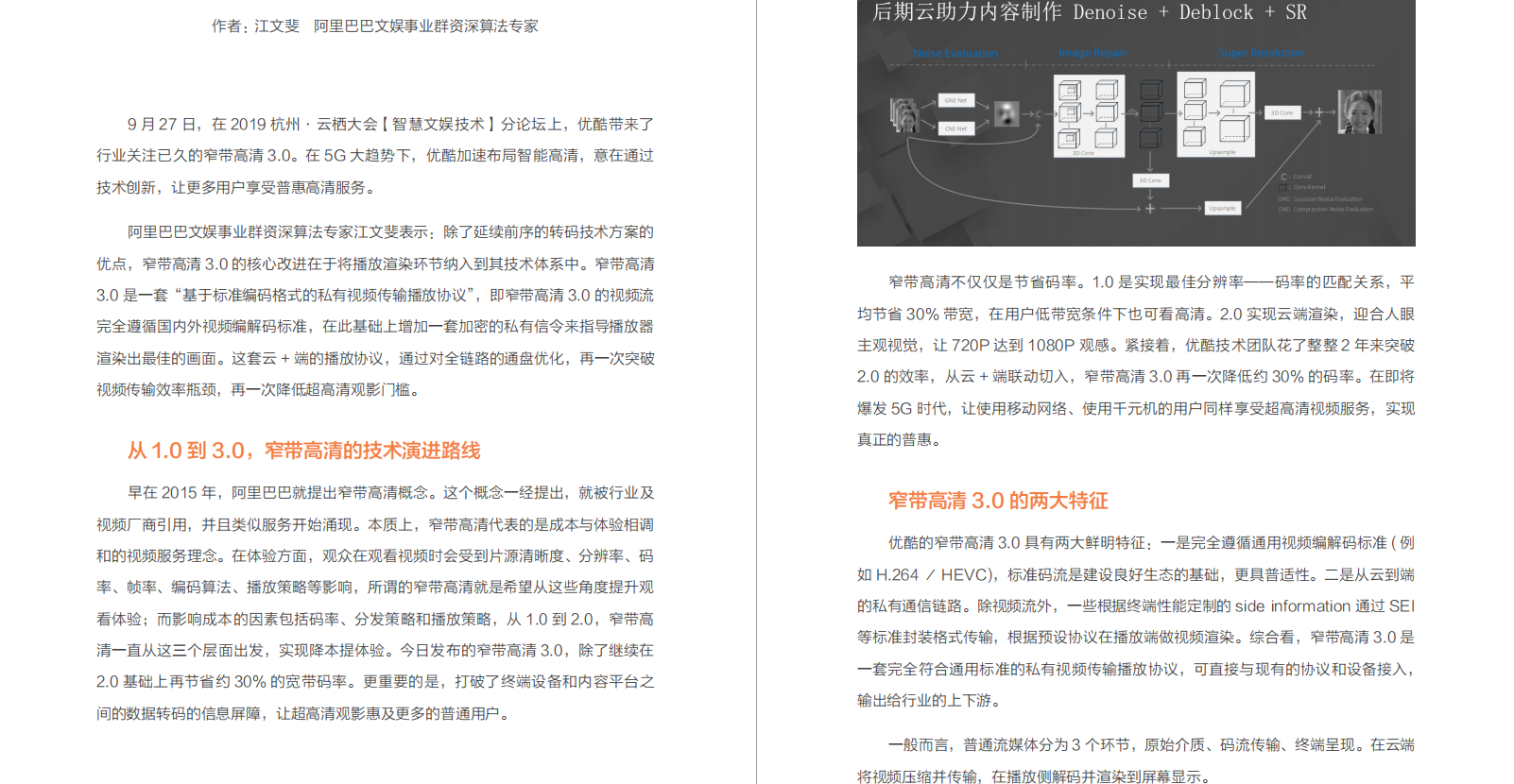The height and width of the screenshot is (784, 1514).
Task: Click the "GNE Net" box in the diagram
Action: pyautogui.click(x=955, y=100)
